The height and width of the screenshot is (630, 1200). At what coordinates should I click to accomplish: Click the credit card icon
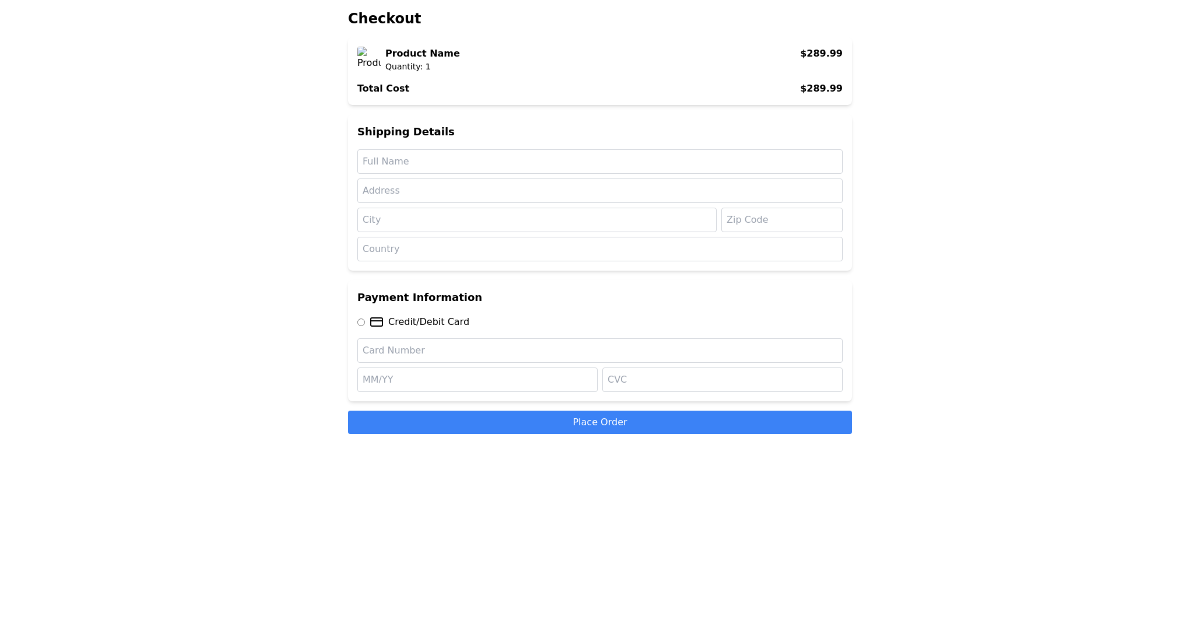[x=377, y=322]
